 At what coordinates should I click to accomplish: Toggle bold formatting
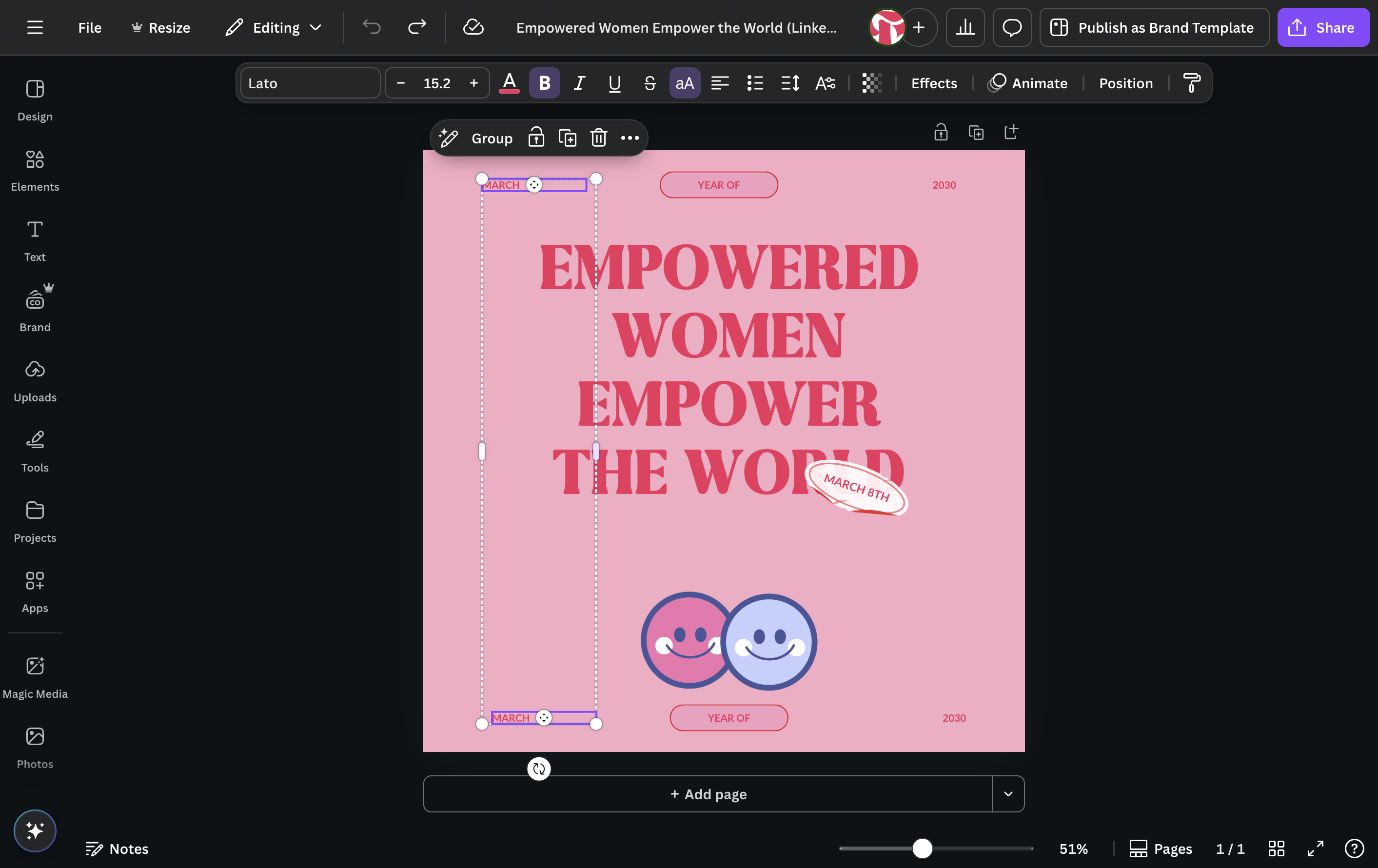coord(544,83)
